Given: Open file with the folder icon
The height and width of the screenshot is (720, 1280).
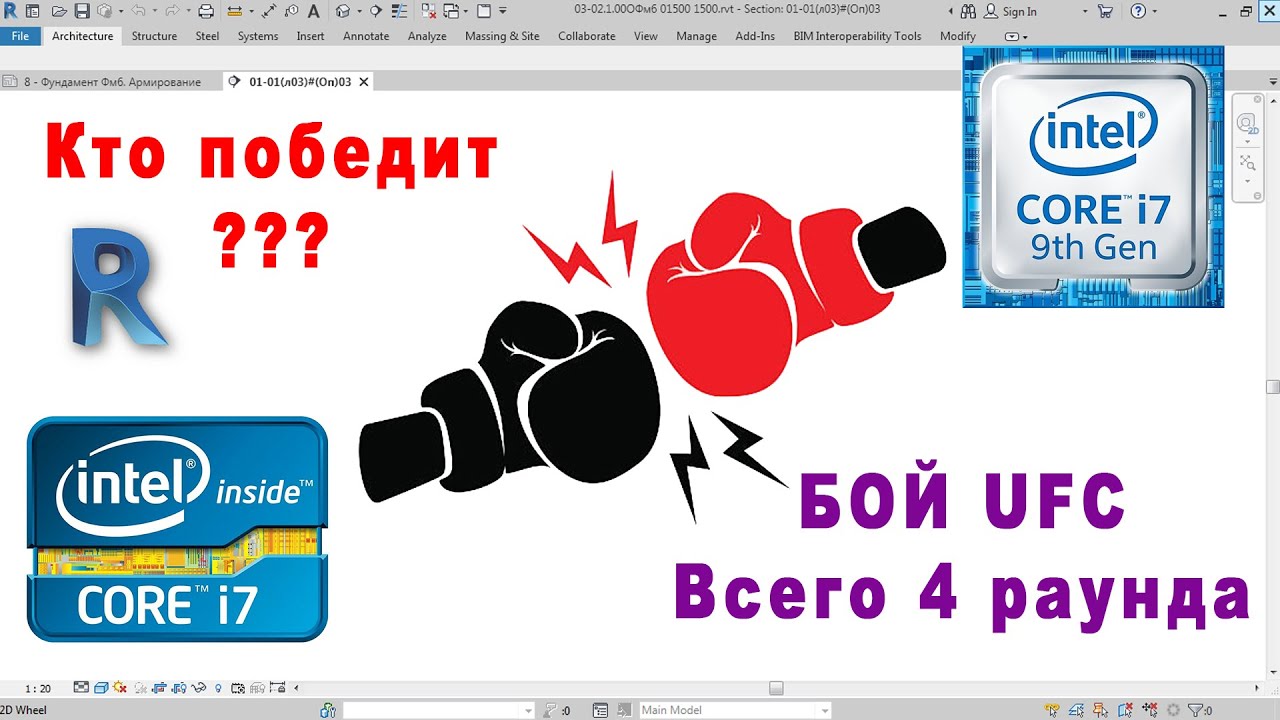Looking at the screenshot, I should tap(59, 12).
